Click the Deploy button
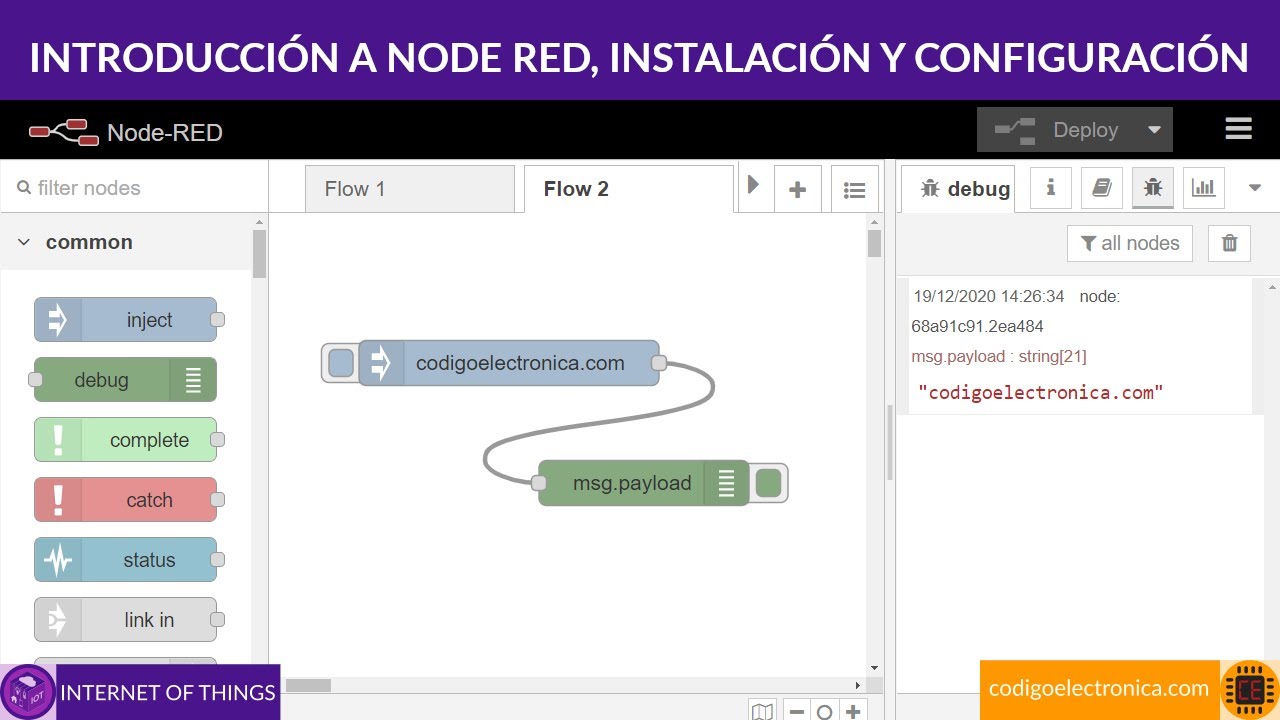 click(x=1056, y=130)
